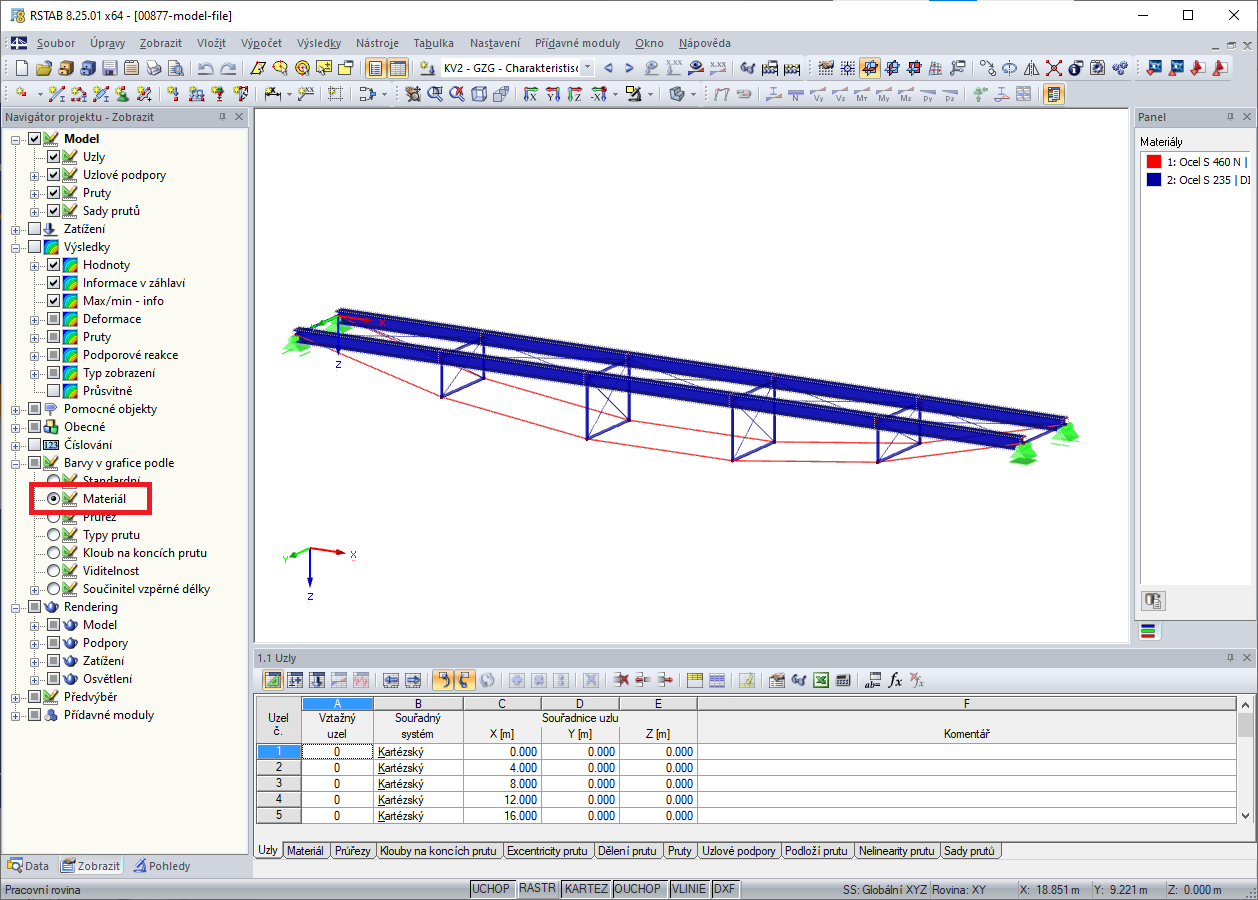Image resolution: width=1258 pixels, height=900 pixels.
Task: Toggle the project navigator panel icon
Action: (x=375, y=68)
